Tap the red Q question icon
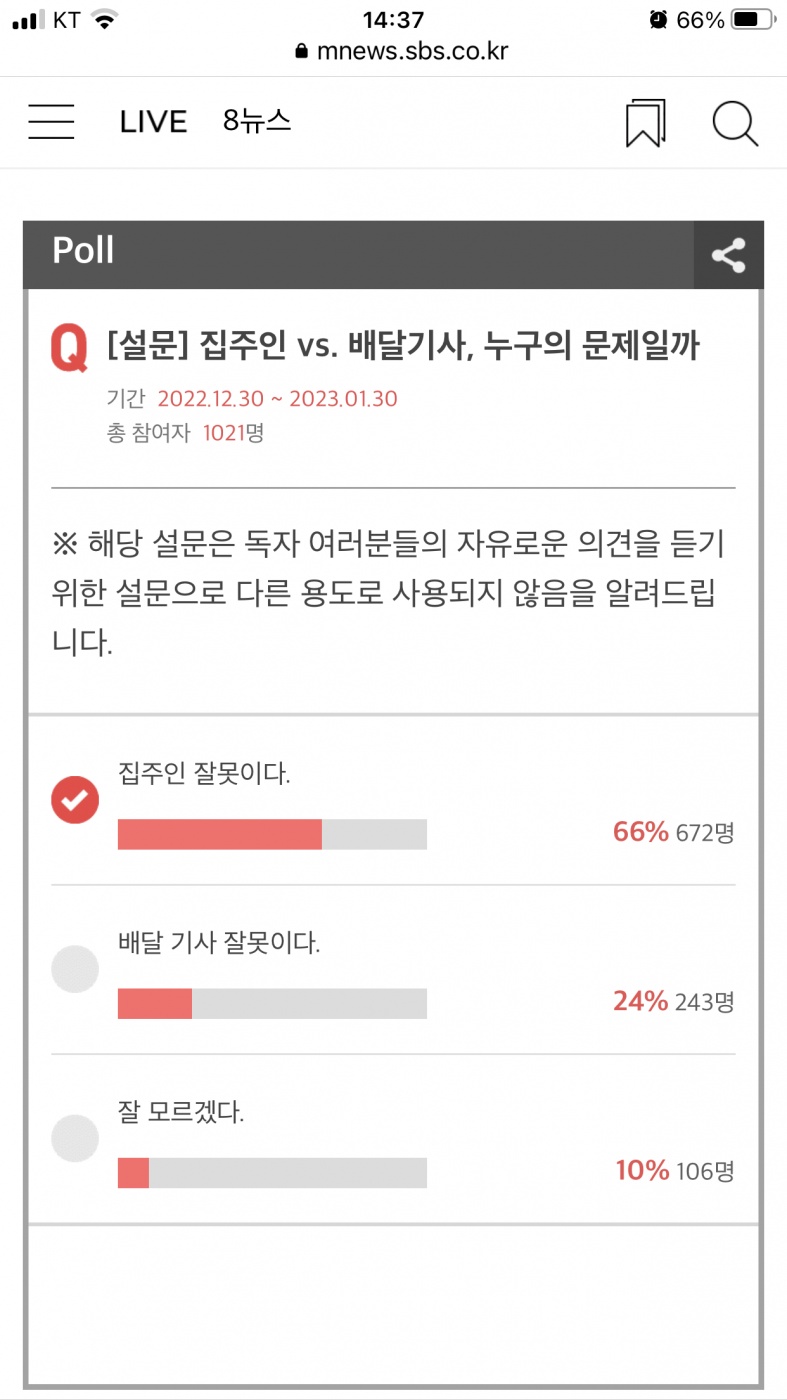787x1400 pixels. [69, 348]
